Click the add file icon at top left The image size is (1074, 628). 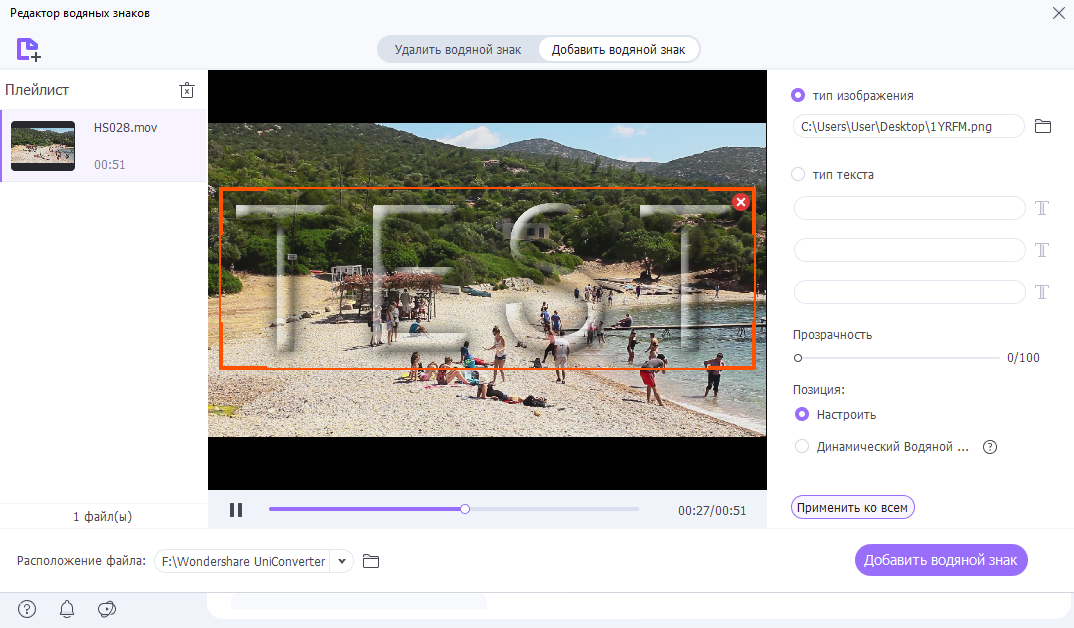point(28,49)
